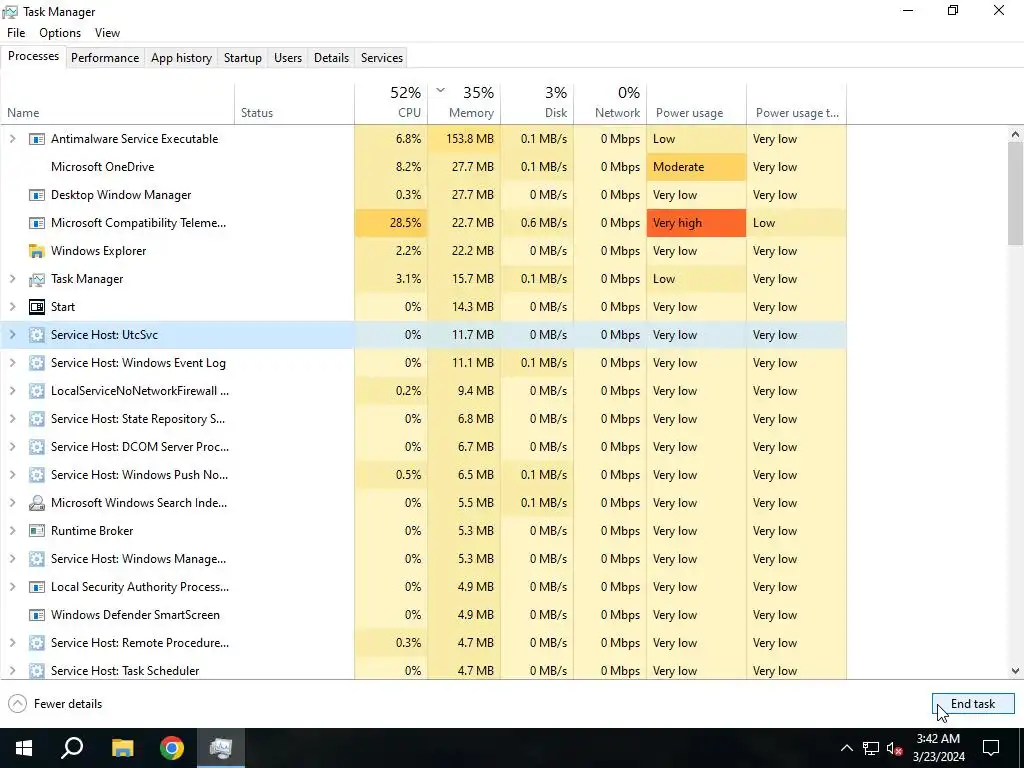
Task: Click the Microsoft Compatibility Telemetry process icon
Action: coord(37,223)
